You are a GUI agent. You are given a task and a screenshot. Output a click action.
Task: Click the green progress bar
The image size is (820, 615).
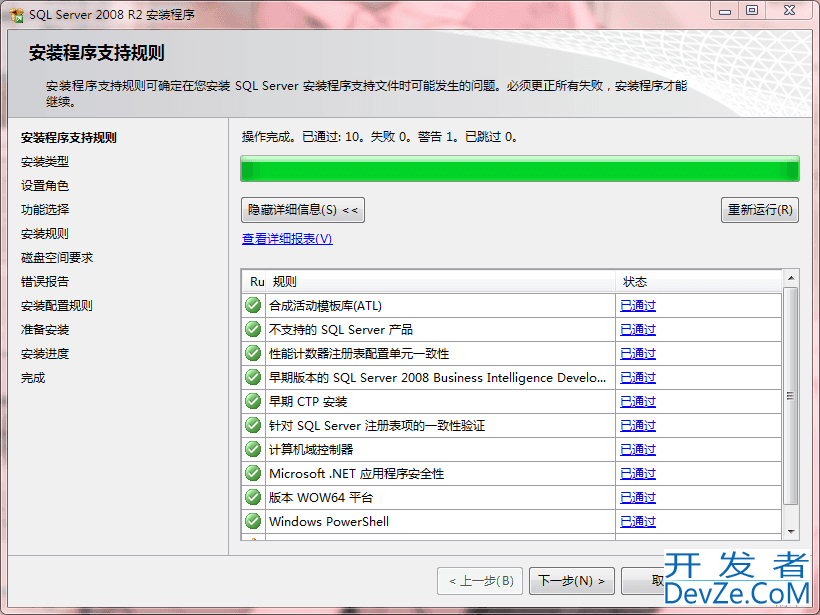click(520, 168)
